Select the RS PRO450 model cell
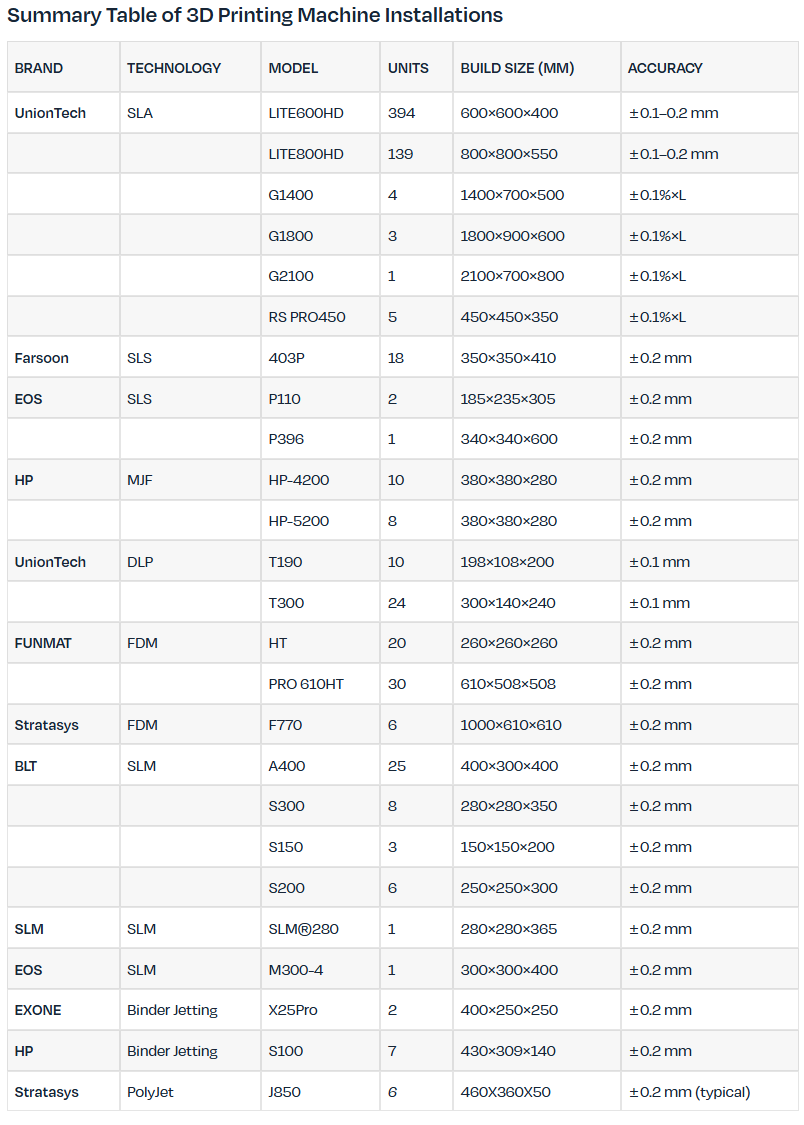Image resolution: width=804 pixels, height=1125 pixels. point(307,317)
